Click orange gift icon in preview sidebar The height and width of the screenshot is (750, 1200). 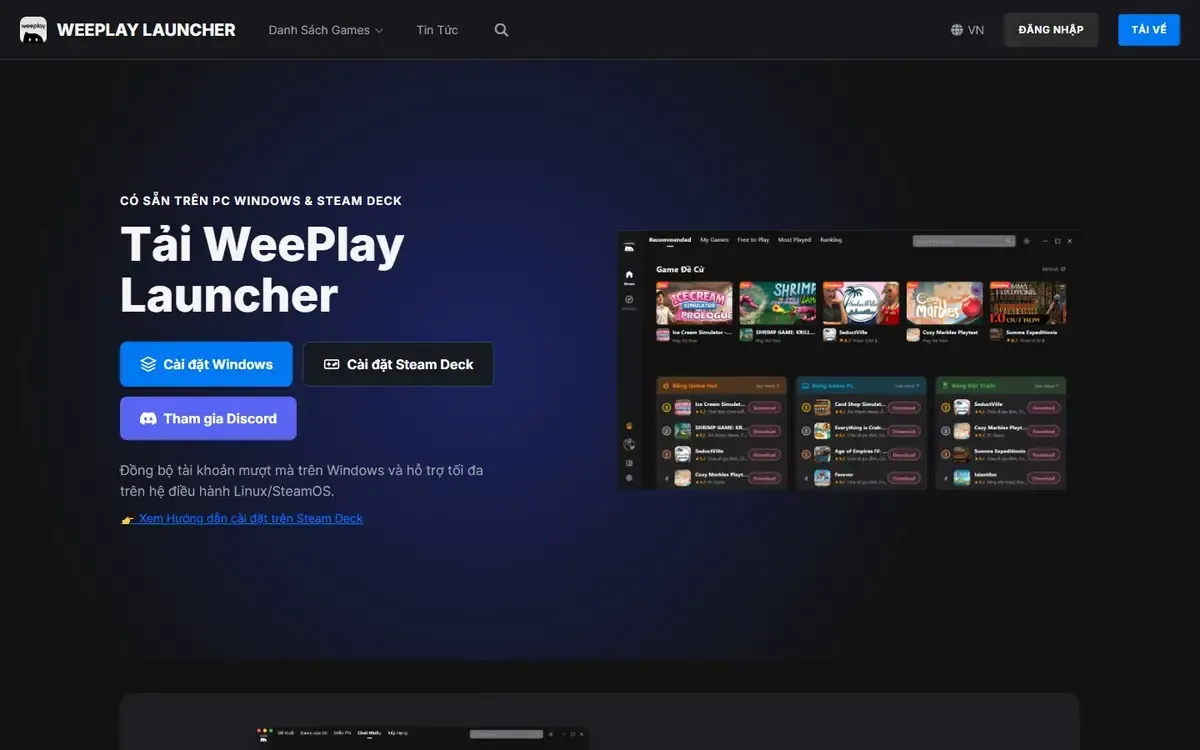click(629, 426)
